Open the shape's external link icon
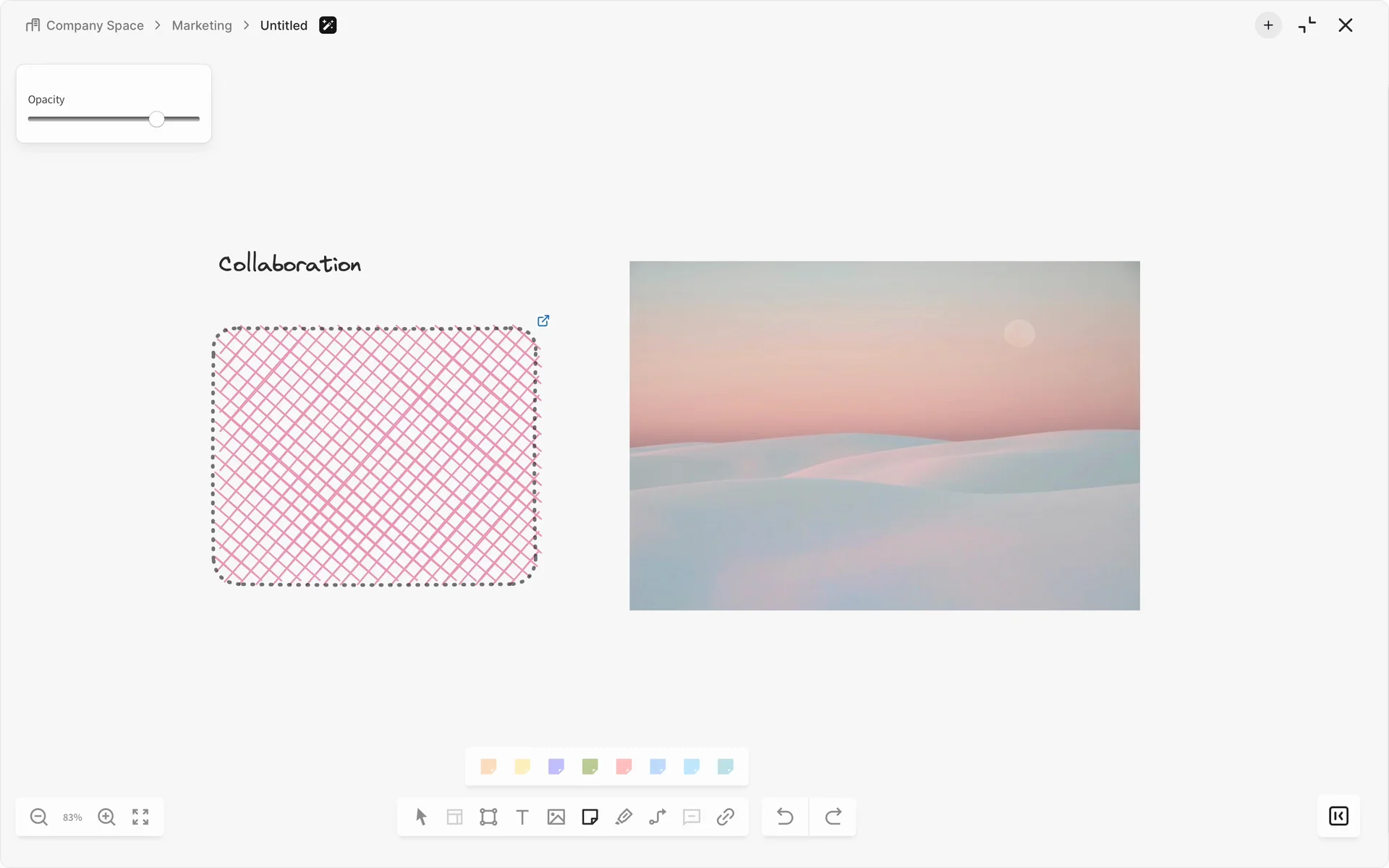The width and height of the screenshot is (1389, 868). (543, 320)
